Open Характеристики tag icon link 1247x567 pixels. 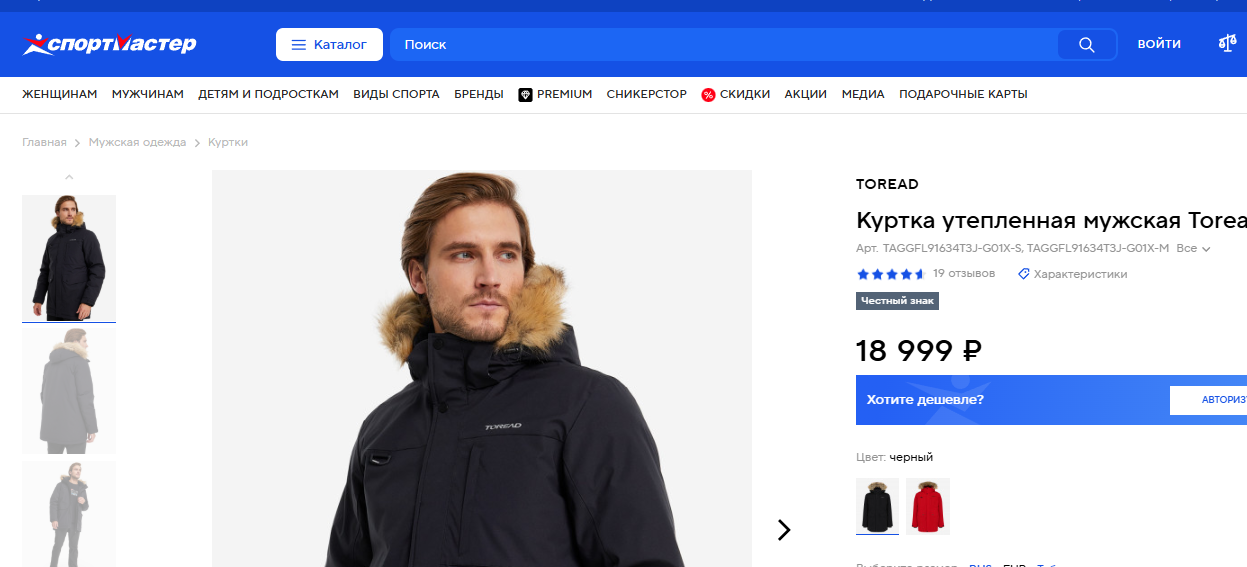click(1023, 274)
